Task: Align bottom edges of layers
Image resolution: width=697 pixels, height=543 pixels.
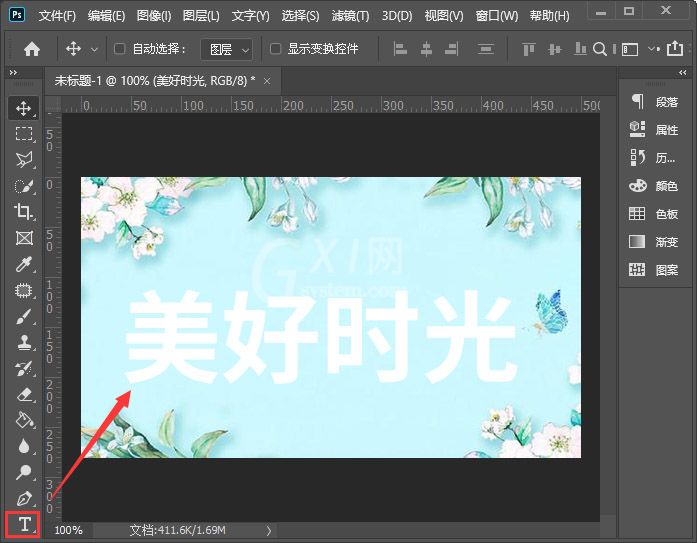Action: [x=580, y=49]
